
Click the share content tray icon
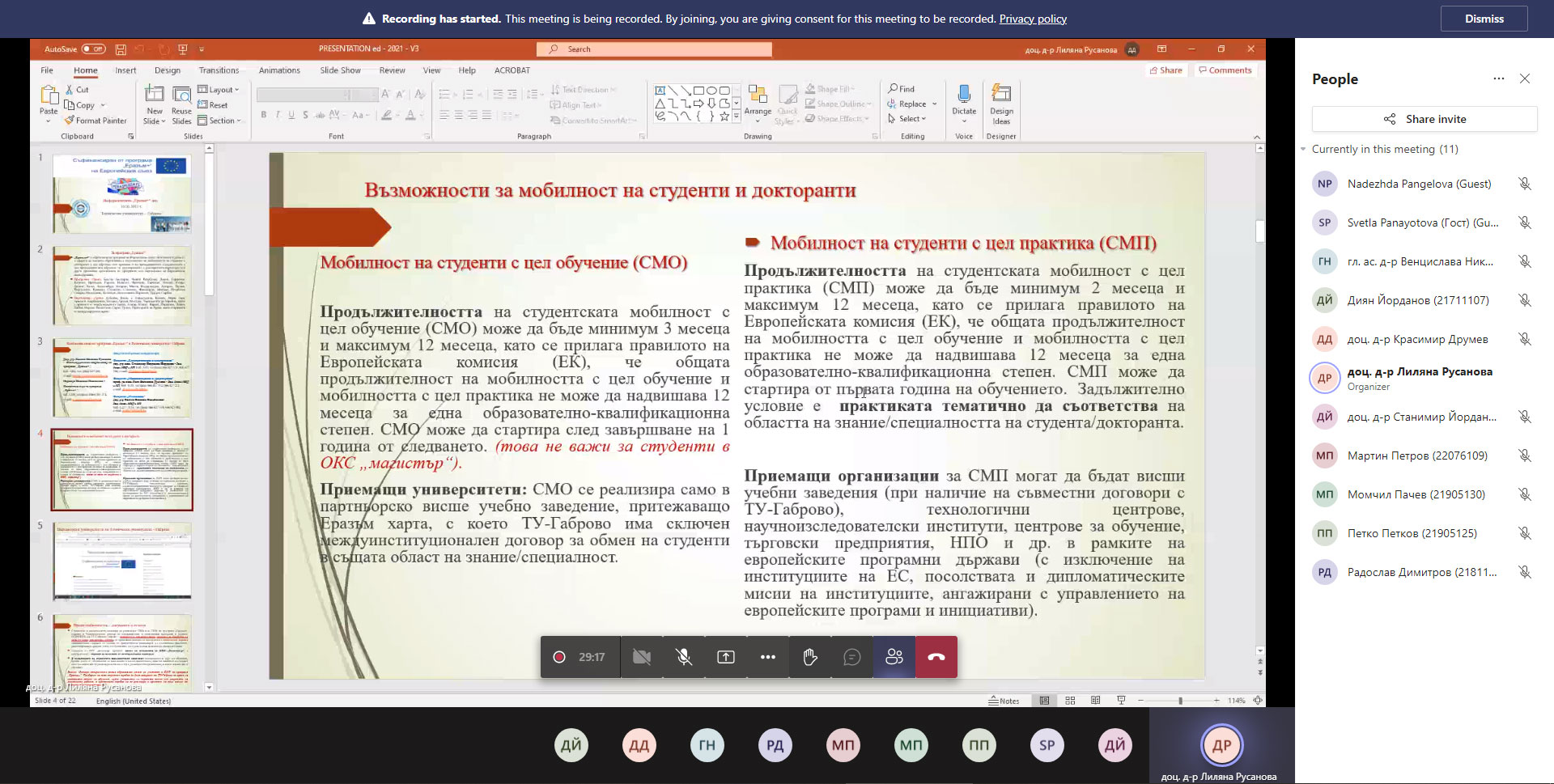coord(726,657)
